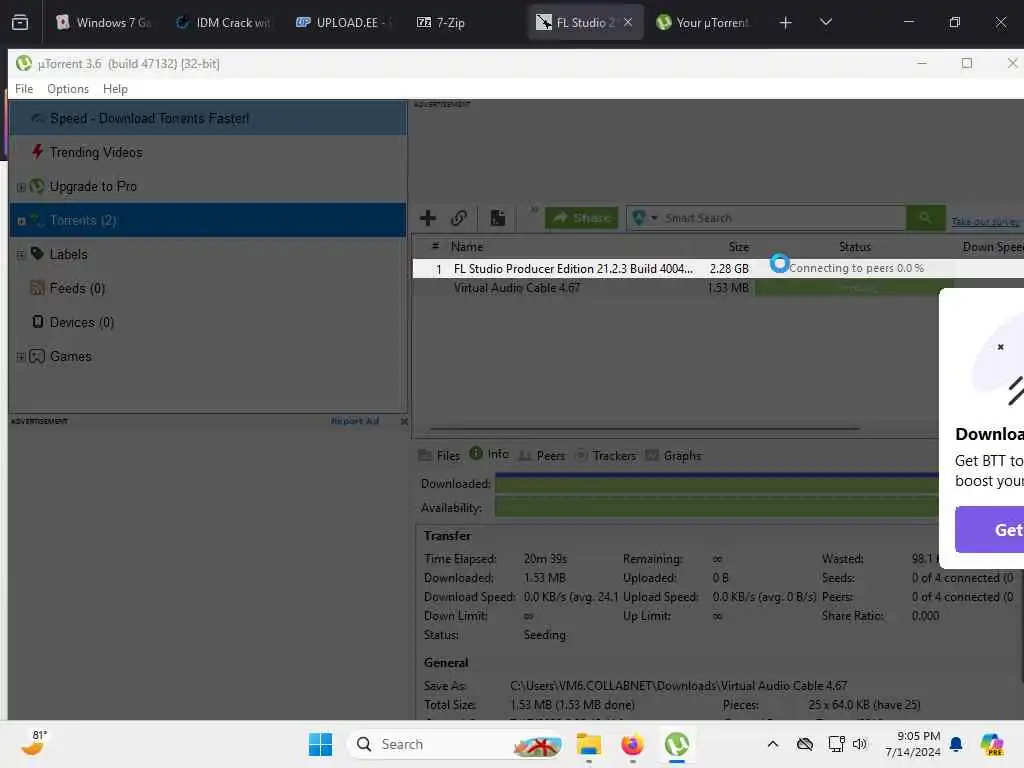Select Feeds (0) in sidebar
The width and height of the screenshot is (1024, 768).
tap(77, 288)
